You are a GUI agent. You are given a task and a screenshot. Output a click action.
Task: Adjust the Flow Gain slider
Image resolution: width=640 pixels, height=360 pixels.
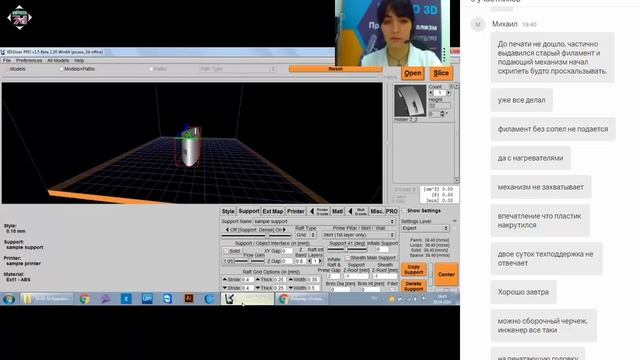tap(249, 261)
